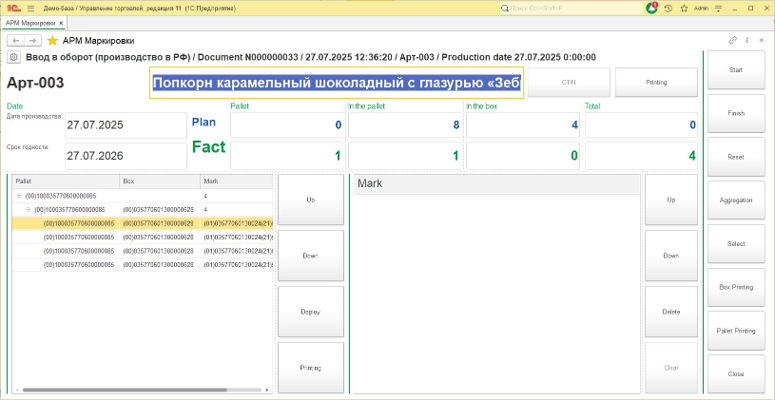Image resolution: width=775 pixels, height=400 pixels.
Task: Click the Down button beside the pallet tree
Action: click(x=310, y=256)
